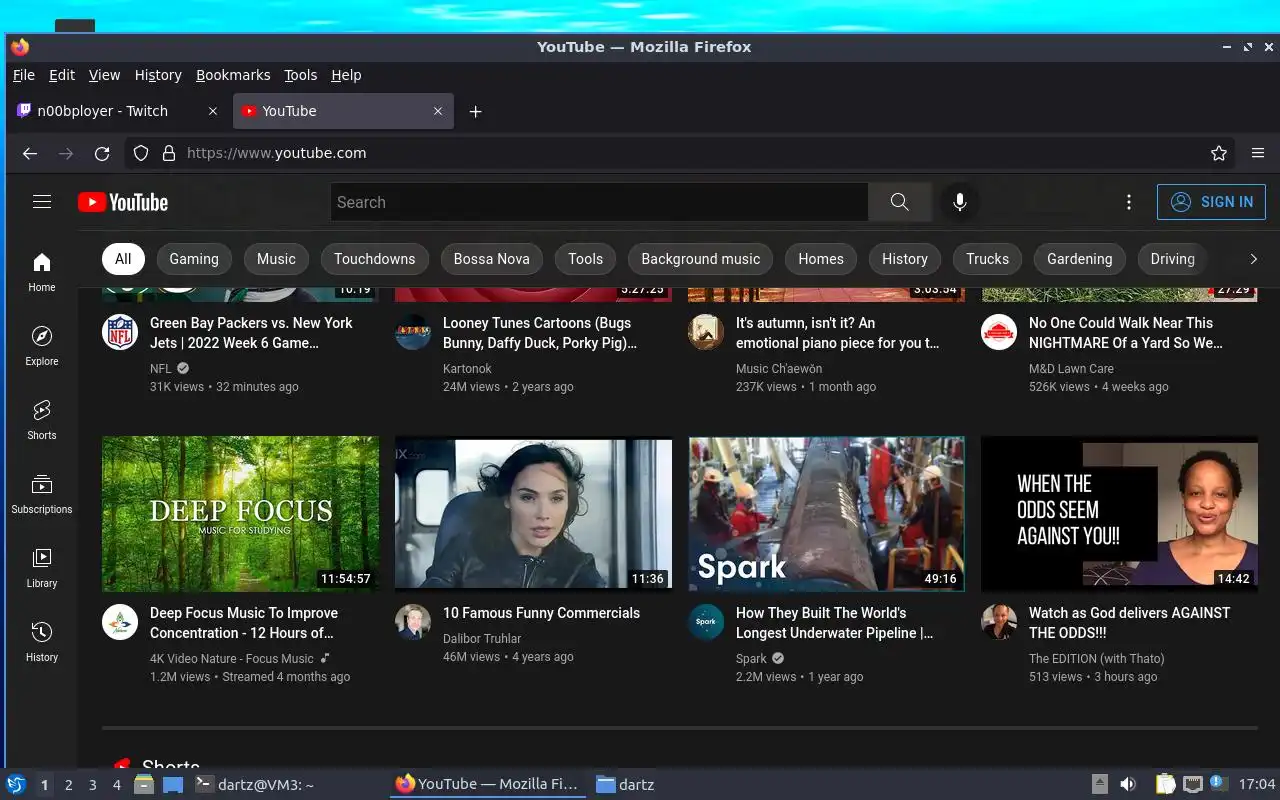Open the Edit menu
Viewport: 1280px width, 800px height.
pos(62,75)
